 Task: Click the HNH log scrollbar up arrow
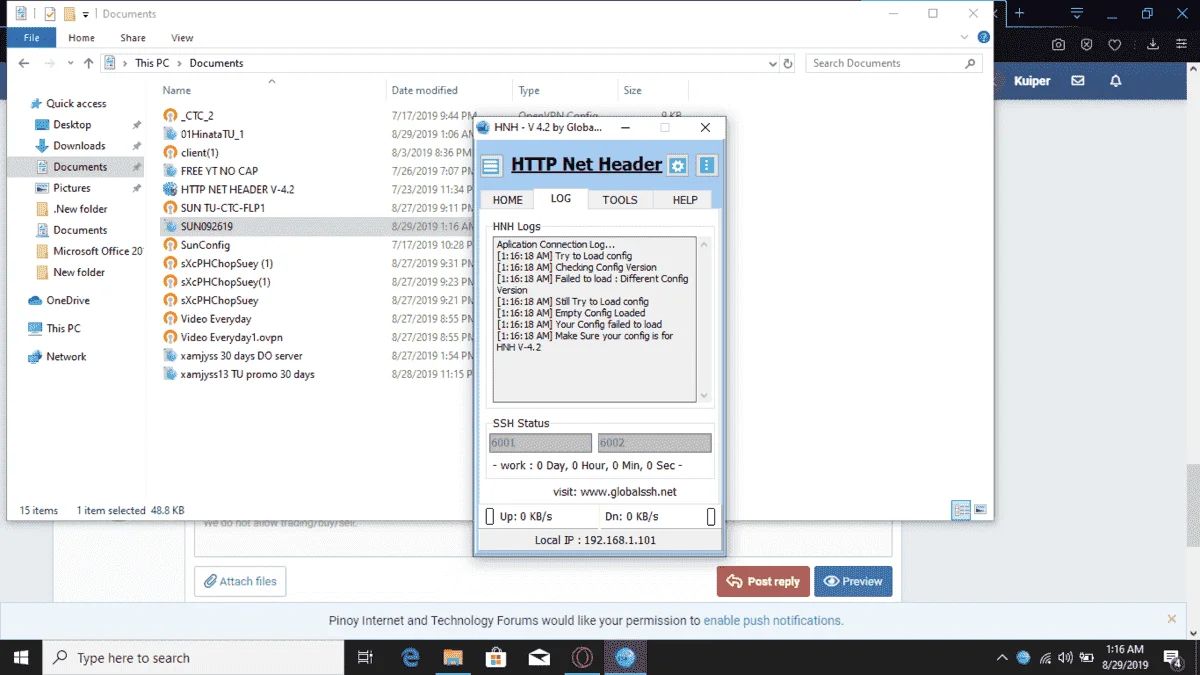[704, 244]
